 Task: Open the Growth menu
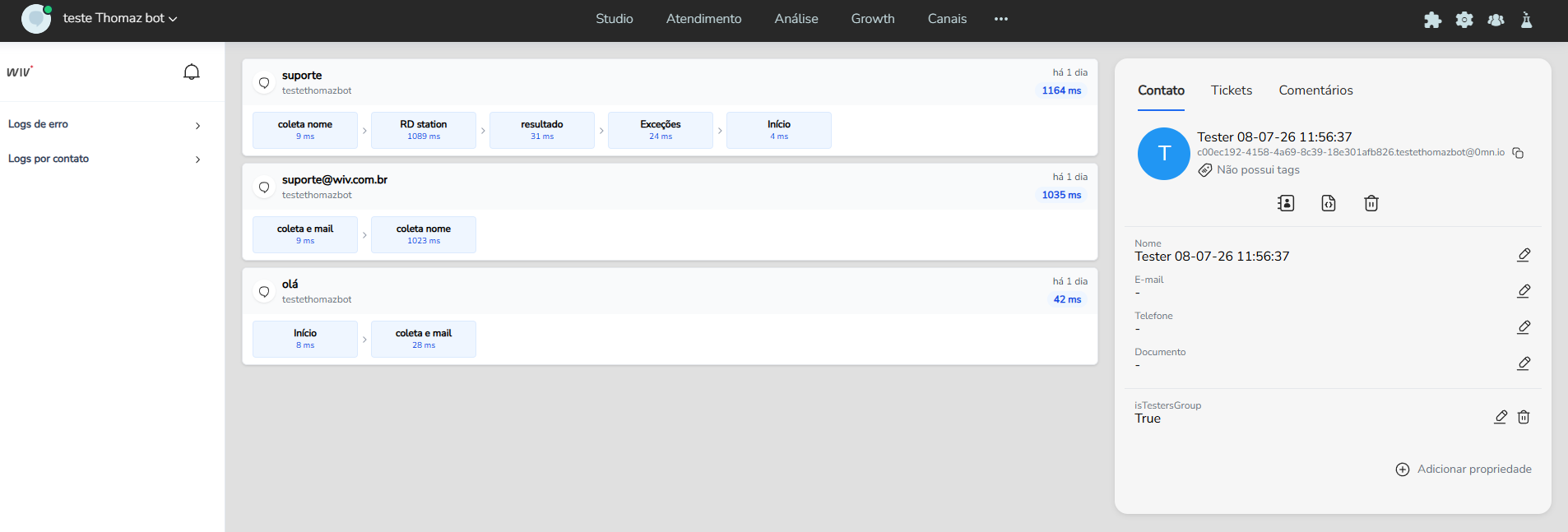point(873,19)
